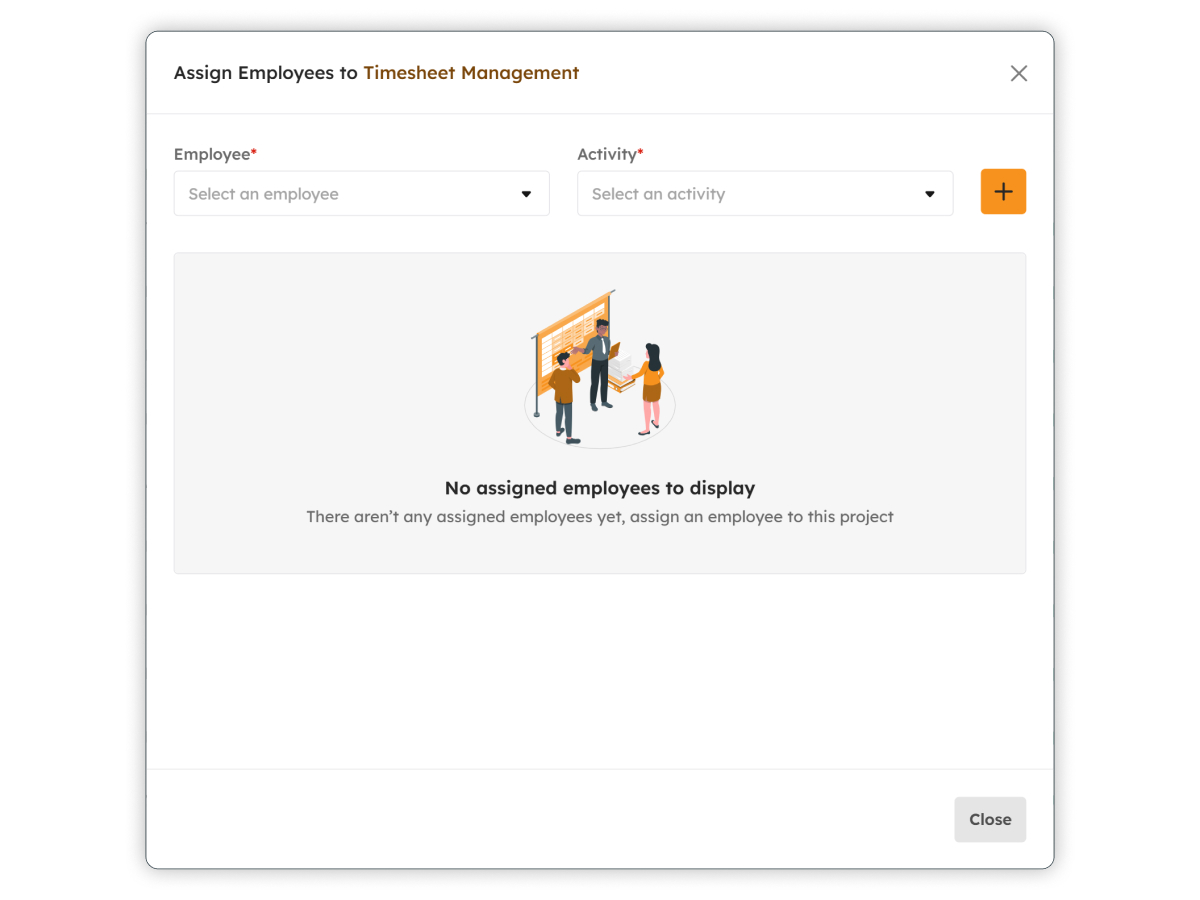The width and height of the screenshot is (1200, 900).
Task: Click the Close button
Action: click(x=990, y=819)
